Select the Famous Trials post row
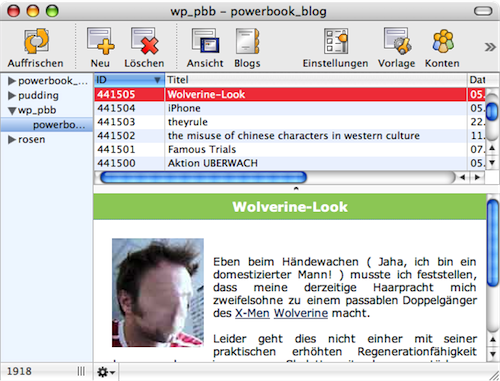Screen dimensions: 500x381 click(289, 149)
